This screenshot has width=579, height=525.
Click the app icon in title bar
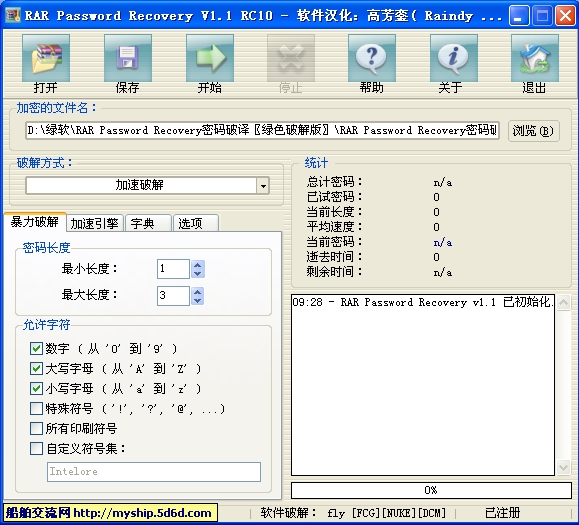click(x=12, y=15)
